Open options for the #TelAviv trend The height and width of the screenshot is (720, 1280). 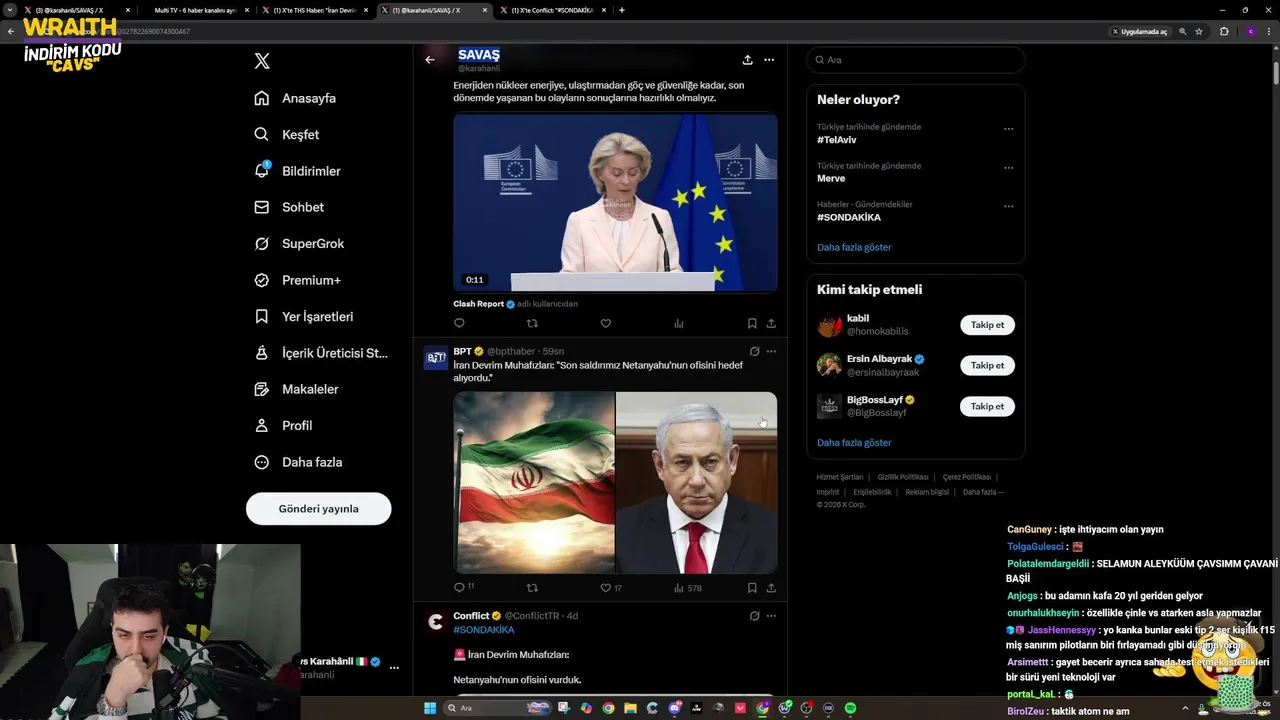tap(1008, 128)
